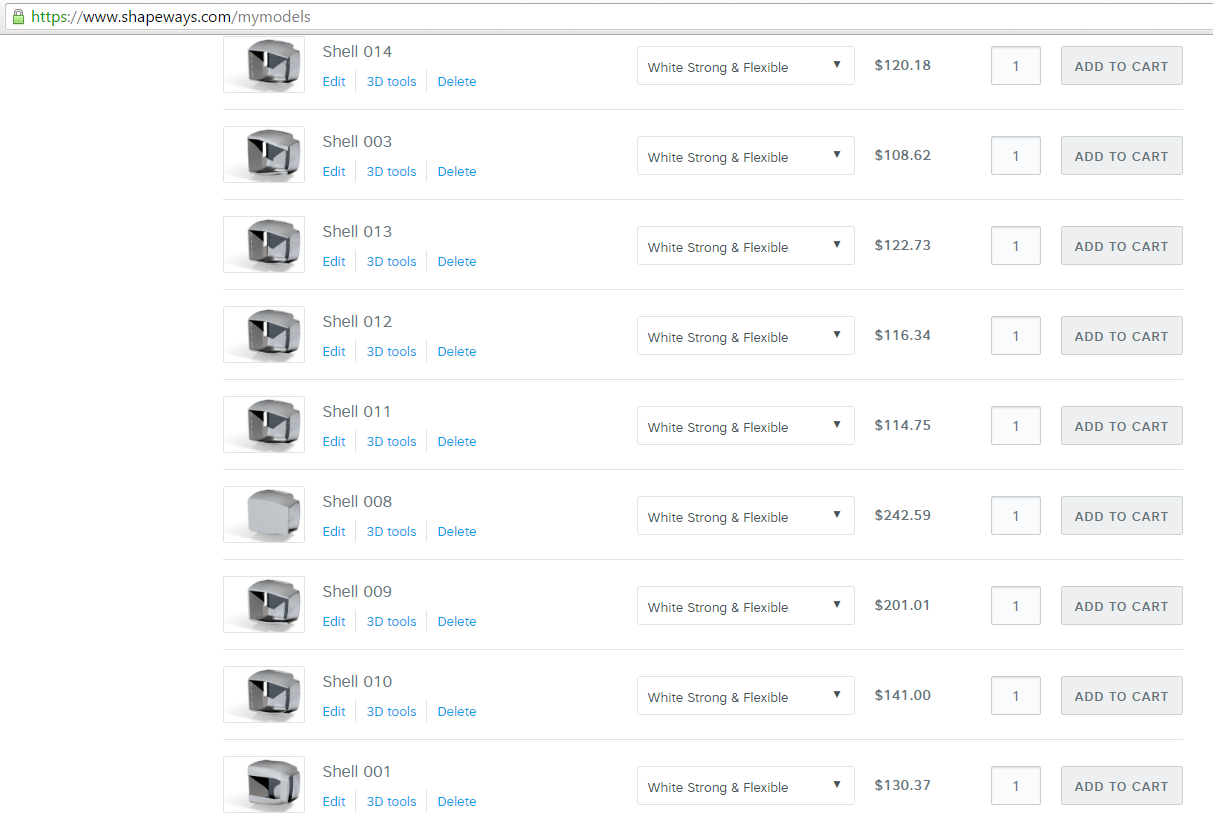Click Delete for Shell 010

point(456,711)
